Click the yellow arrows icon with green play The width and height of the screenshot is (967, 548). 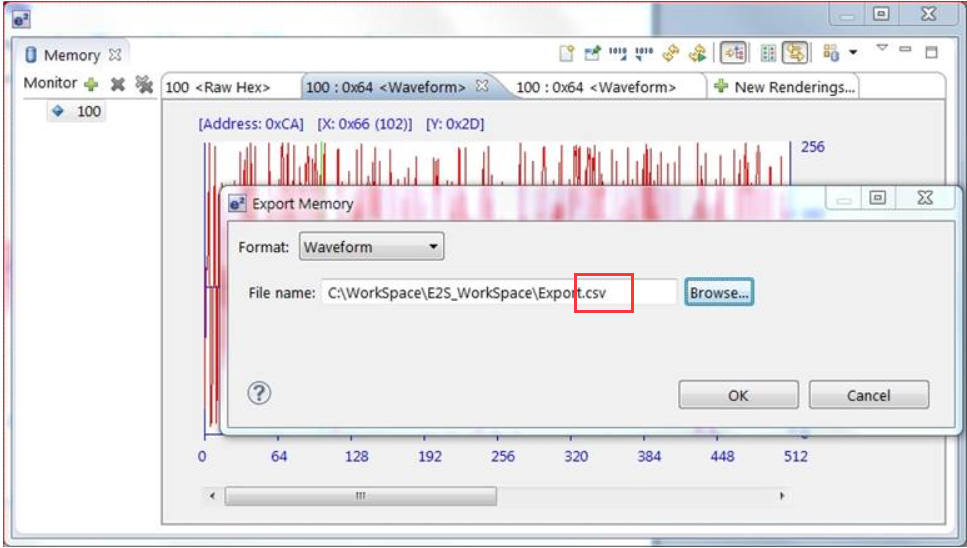click(697, 54)
